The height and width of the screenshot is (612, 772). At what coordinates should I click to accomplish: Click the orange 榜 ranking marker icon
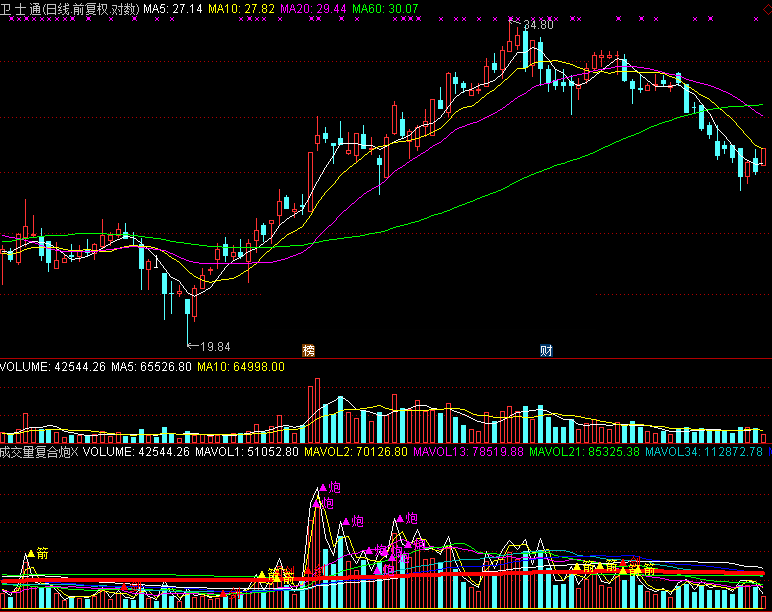tap(308, 351)
